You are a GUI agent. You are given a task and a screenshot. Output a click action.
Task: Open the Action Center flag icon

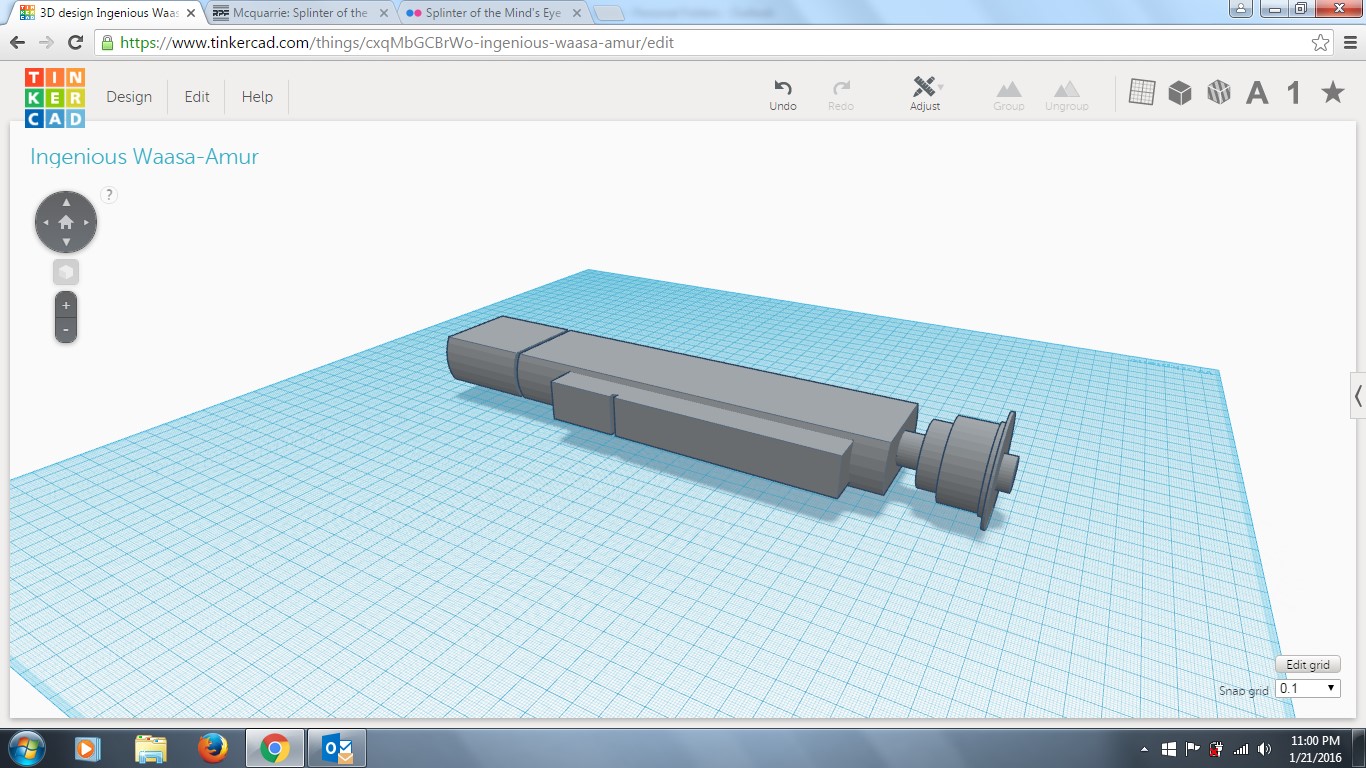(1192, 749)
